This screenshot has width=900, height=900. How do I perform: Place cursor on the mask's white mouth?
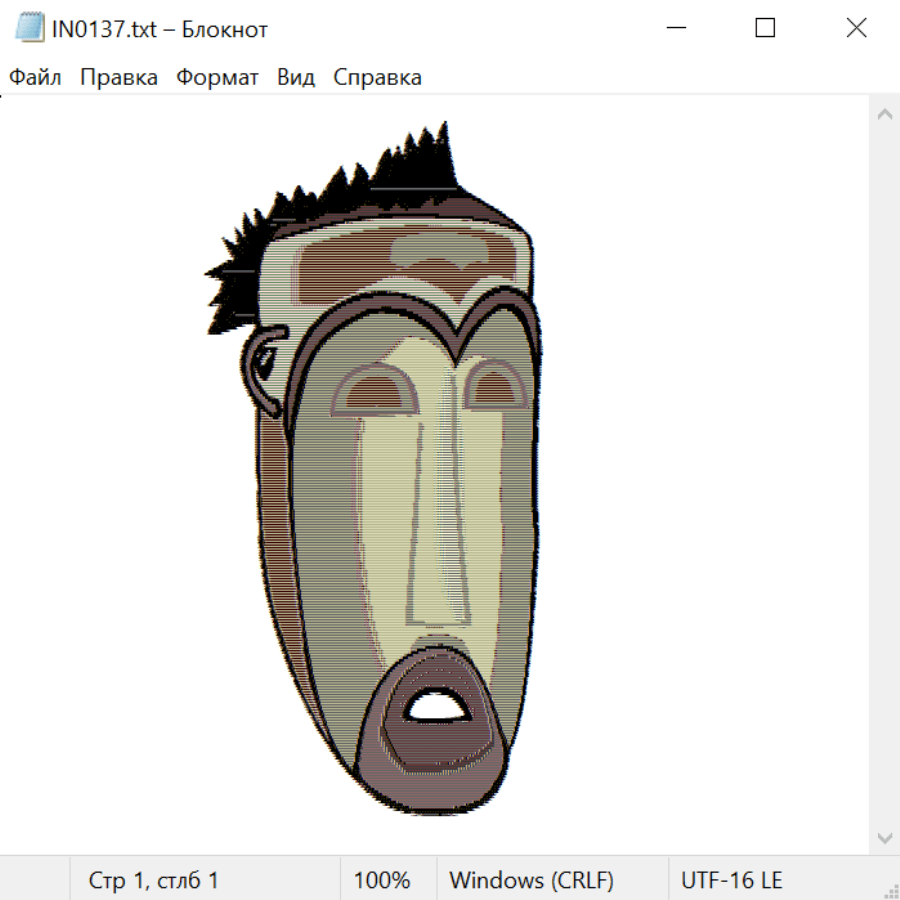[x=437, y=707]
